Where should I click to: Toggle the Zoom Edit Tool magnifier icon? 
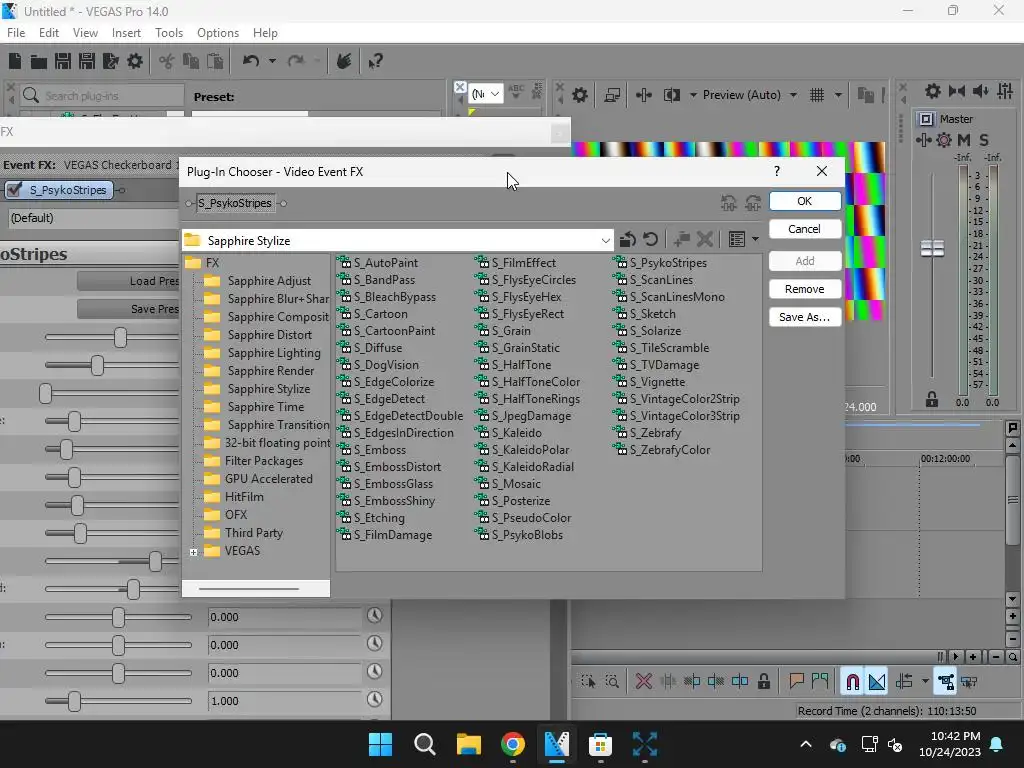(x=612, y=682)
